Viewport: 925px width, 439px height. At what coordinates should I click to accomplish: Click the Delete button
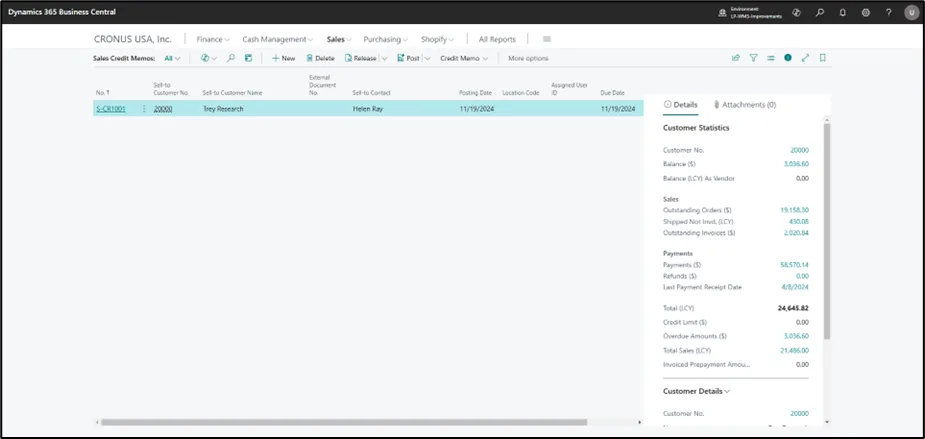[320, 58]
